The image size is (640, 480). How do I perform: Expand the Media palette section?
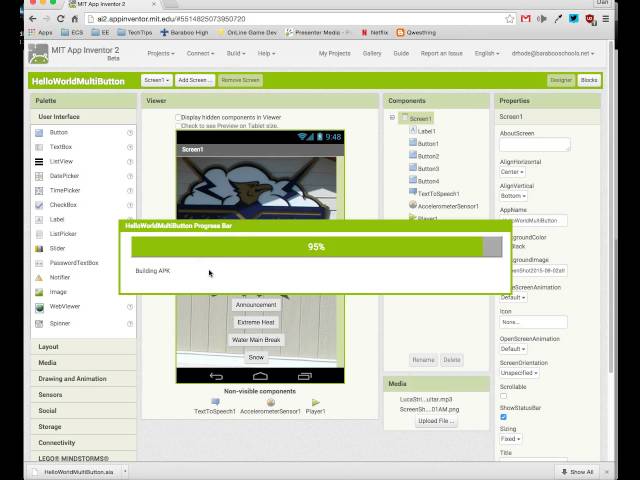click(x=84, y=363)
